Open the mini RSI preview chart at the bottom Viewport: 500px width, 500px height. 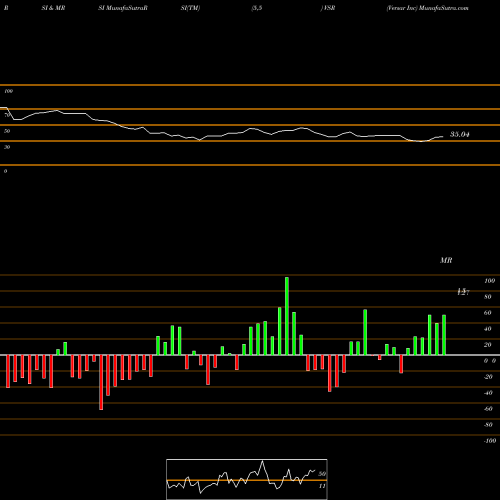click(x=247, y=479)
